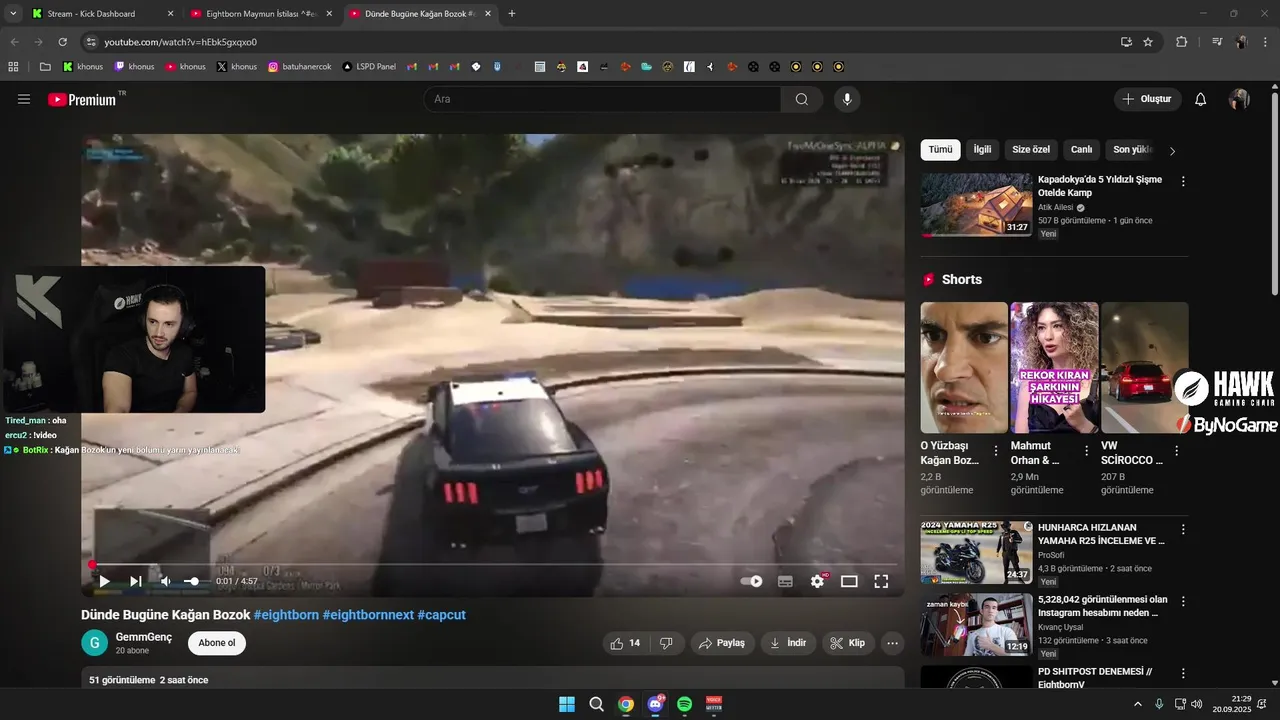The image size is (1280, 720).
Task: Open O Yüzbaşı Kağan Bozok short
Action: (x=964, y=368)
